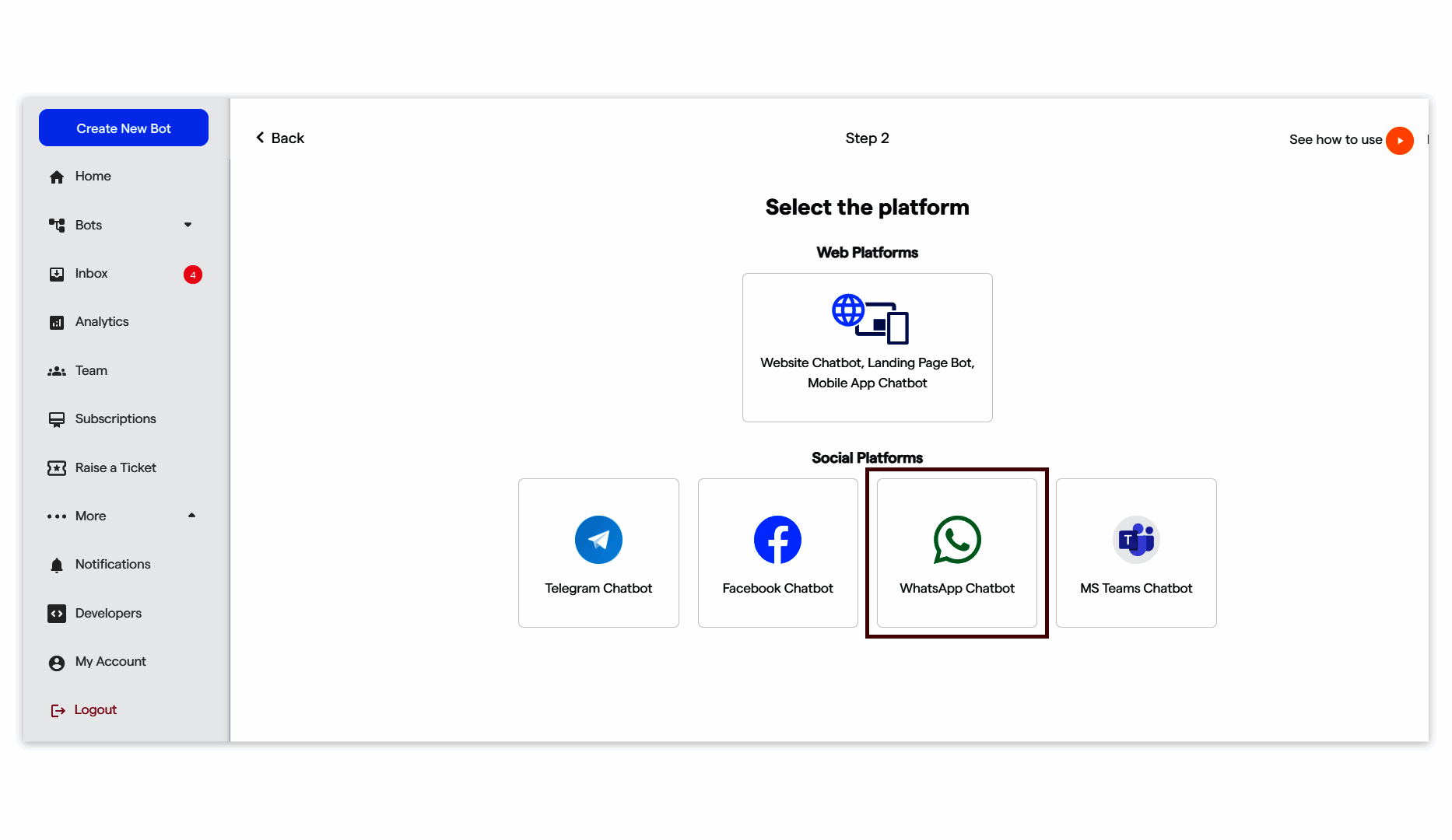
Task: Click the Telegram logo icon
Action: point(598,540)
